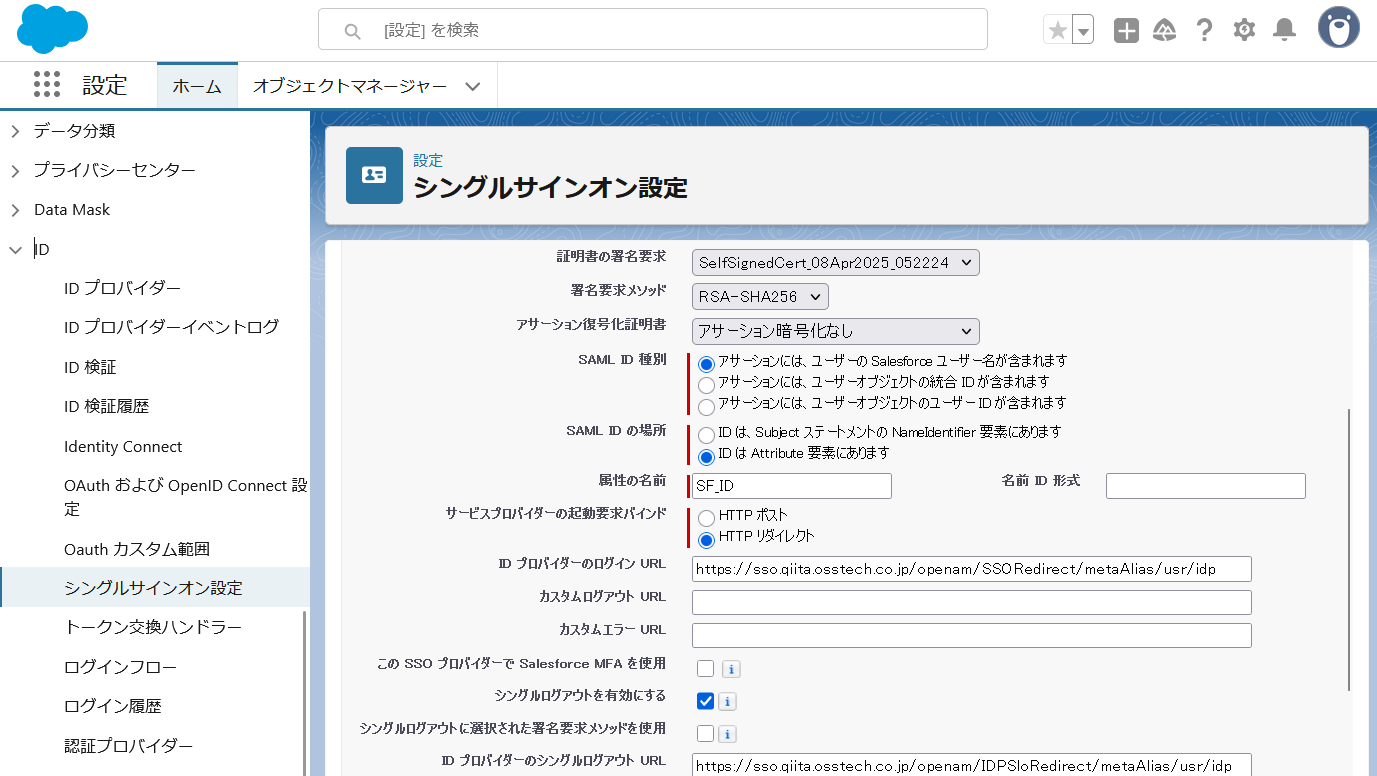The image size is (1377, 776).
Task: Enable Salesforce MFA for this SSO provider
Action: [706, 669]
